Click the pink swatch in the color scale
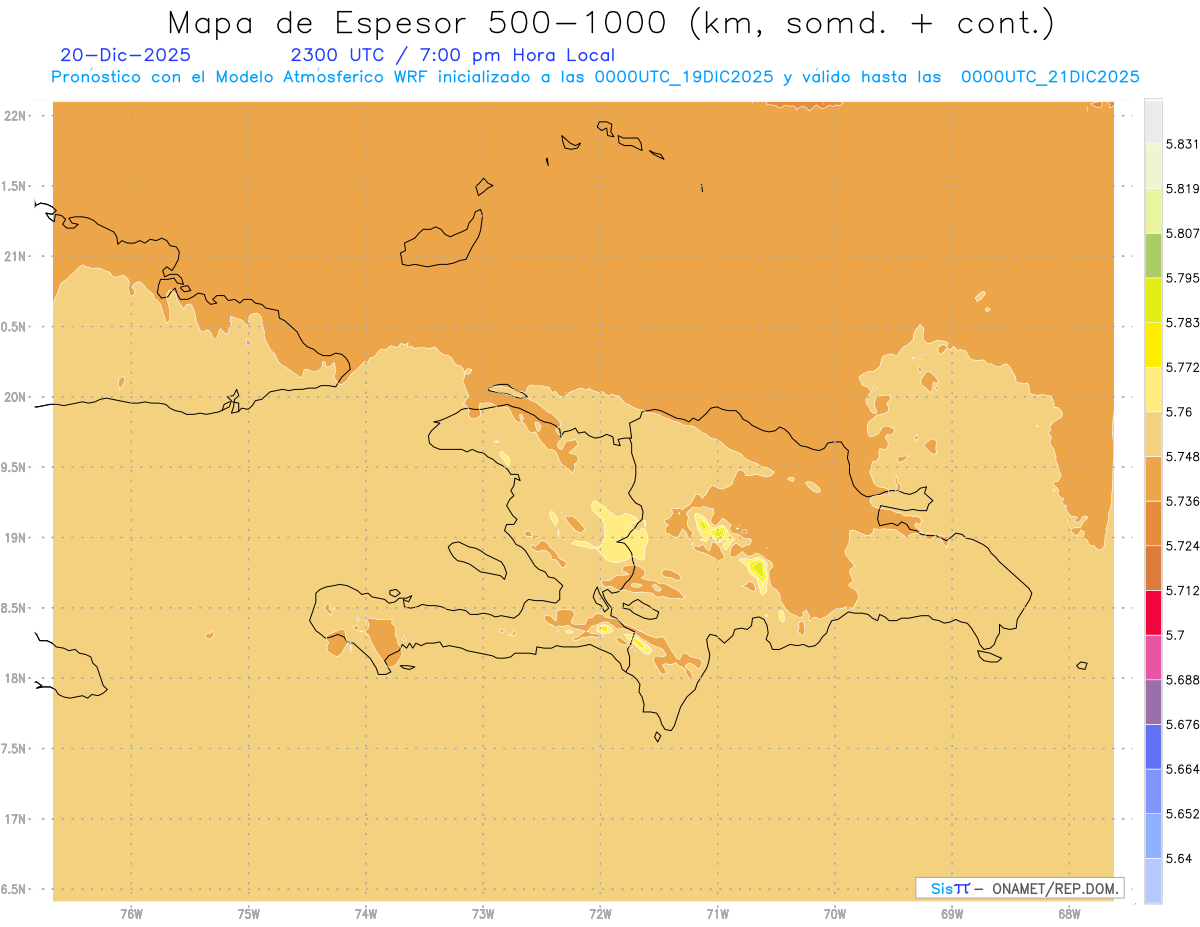The image size is (1200, 927). pos(1153,657)
